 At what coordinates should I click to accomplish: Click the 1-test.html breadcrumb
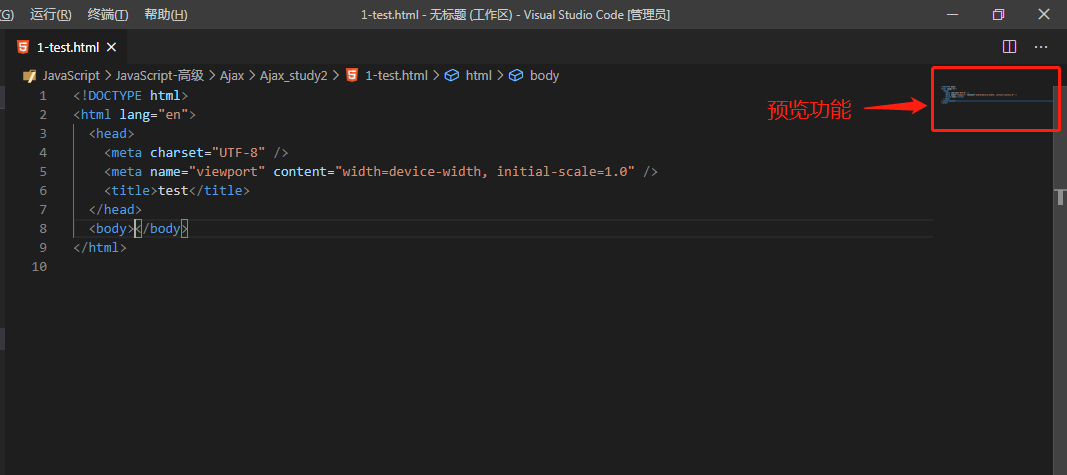tap(396, 76)
